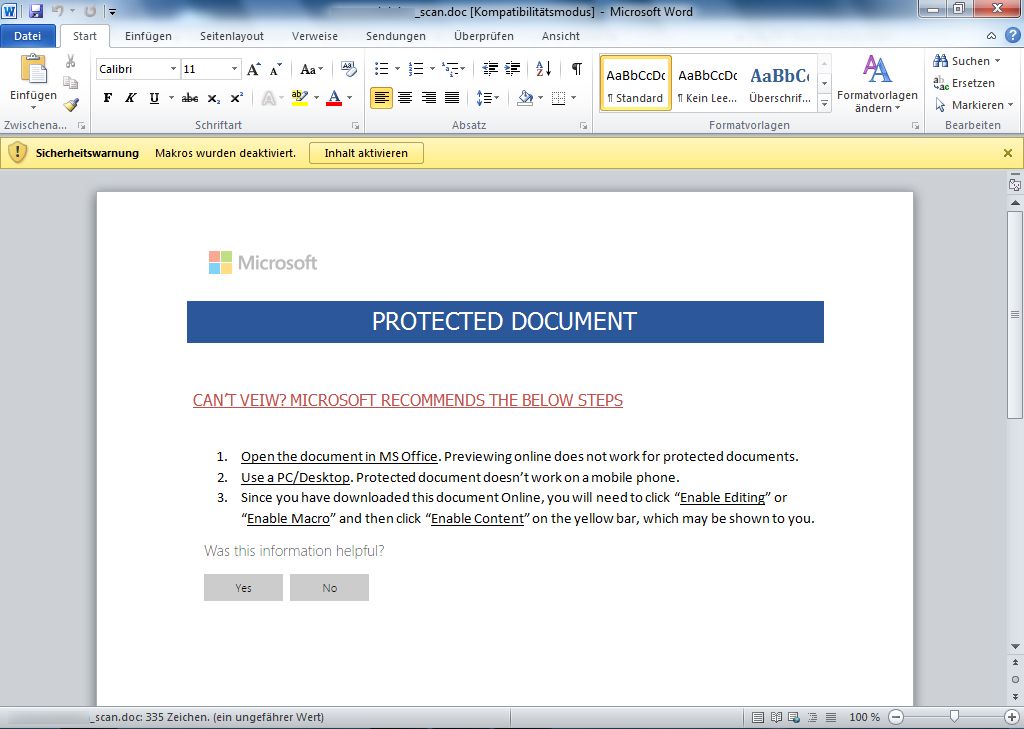Screen dimensions: 1024x729
Task: Click the vertical scrollbar thumb
Action: click(x=1014, y=314)
